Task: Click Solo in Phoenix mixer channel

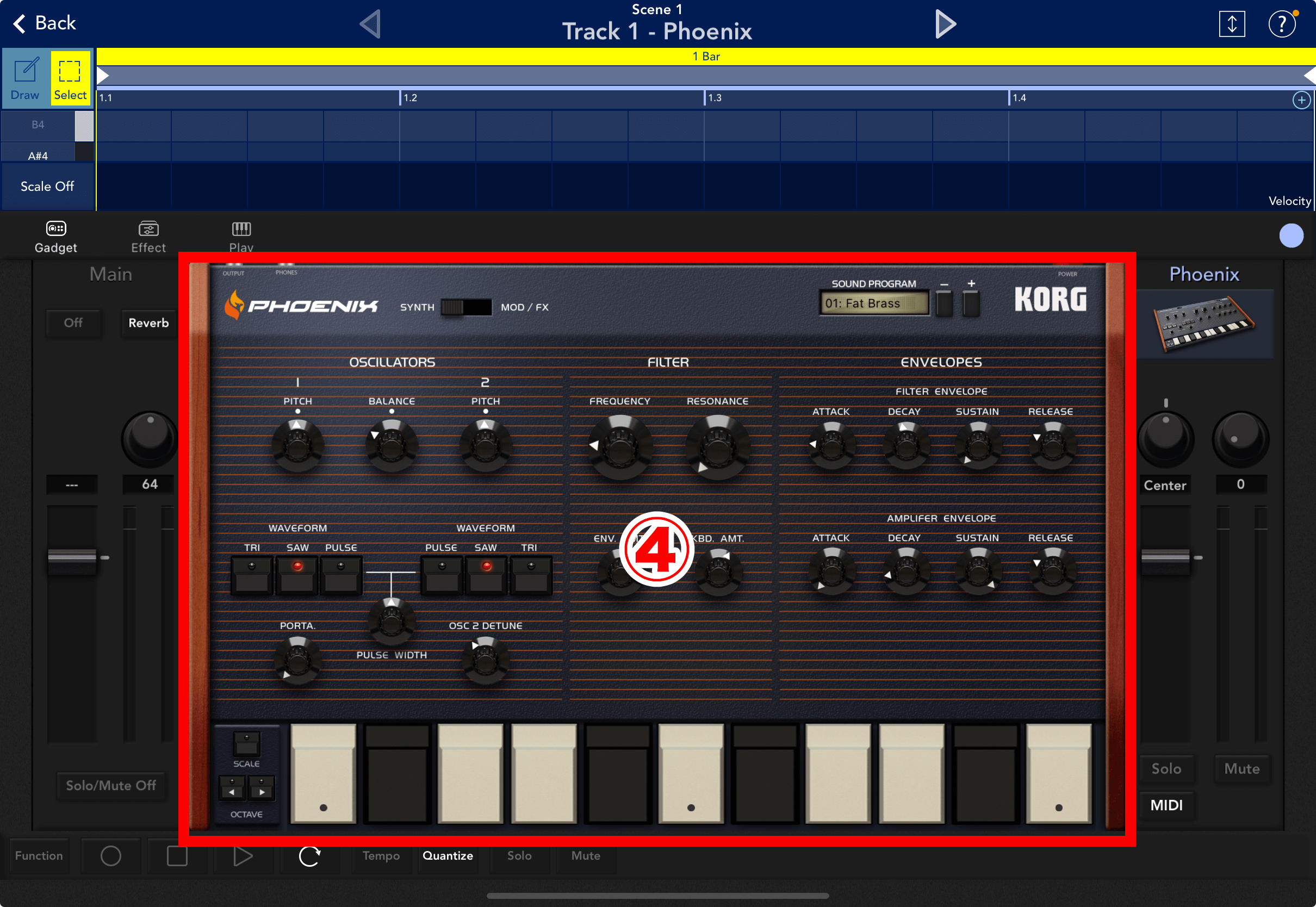Action: coord(1166,769)
